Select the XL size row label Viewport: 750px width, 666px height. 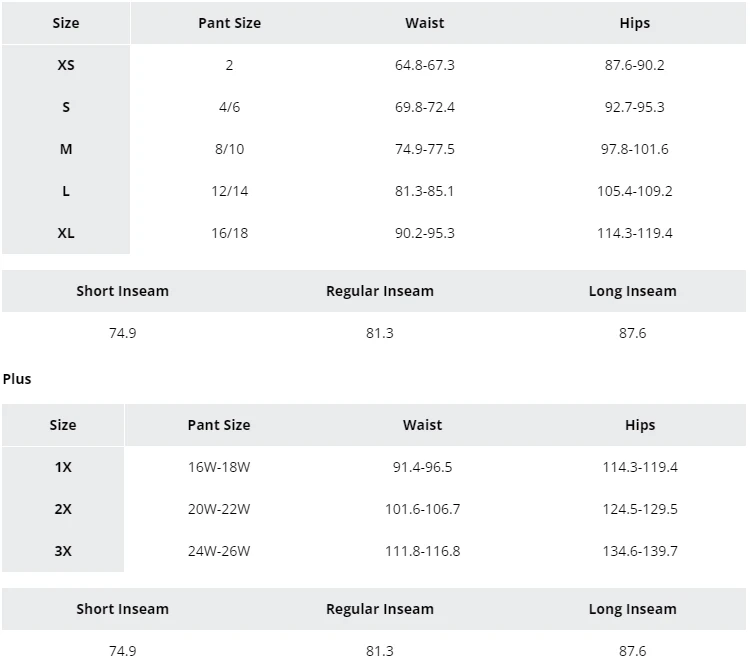(x=66, y=233)
